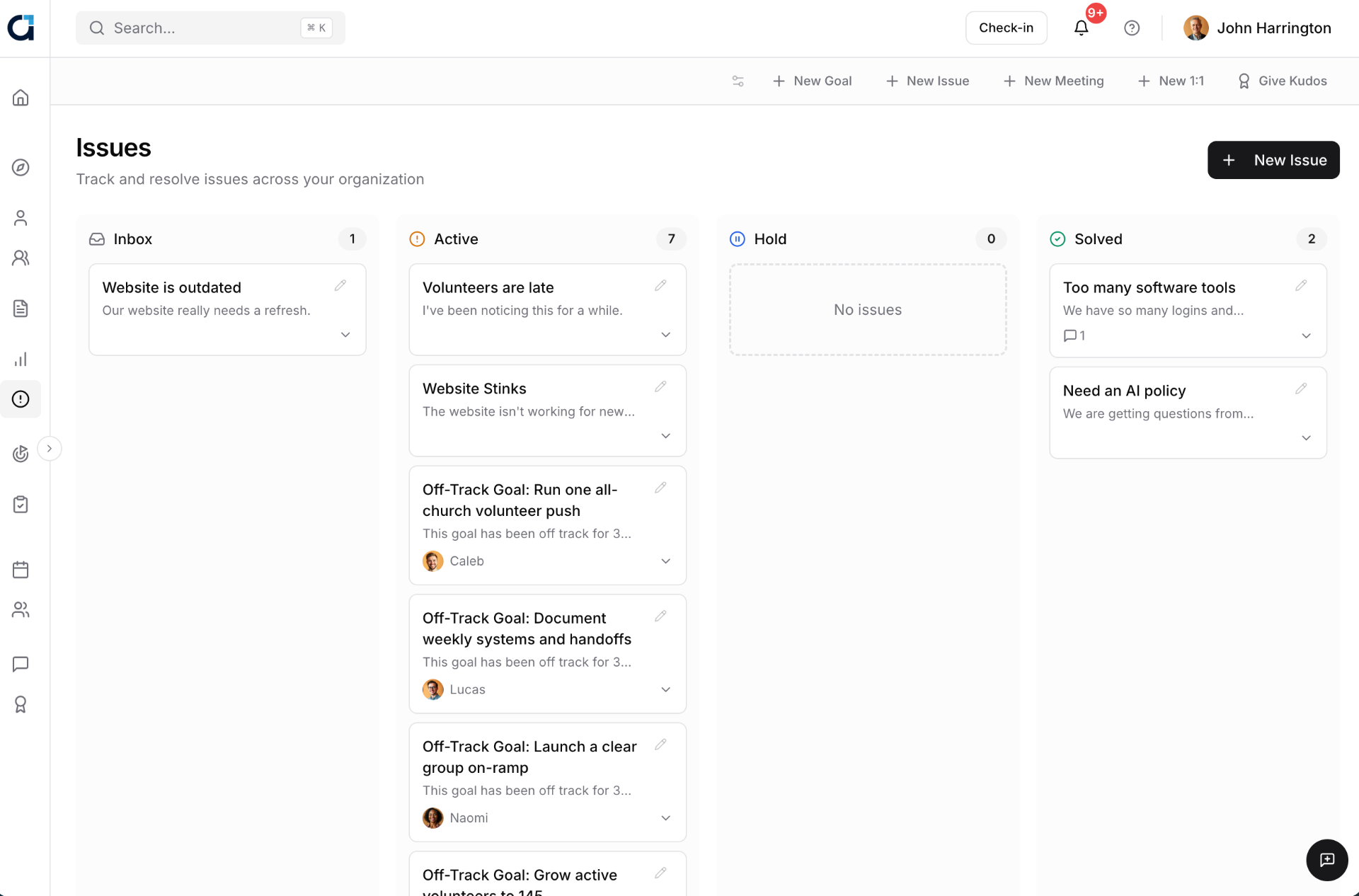Open the Home sidebar icon

21,97
